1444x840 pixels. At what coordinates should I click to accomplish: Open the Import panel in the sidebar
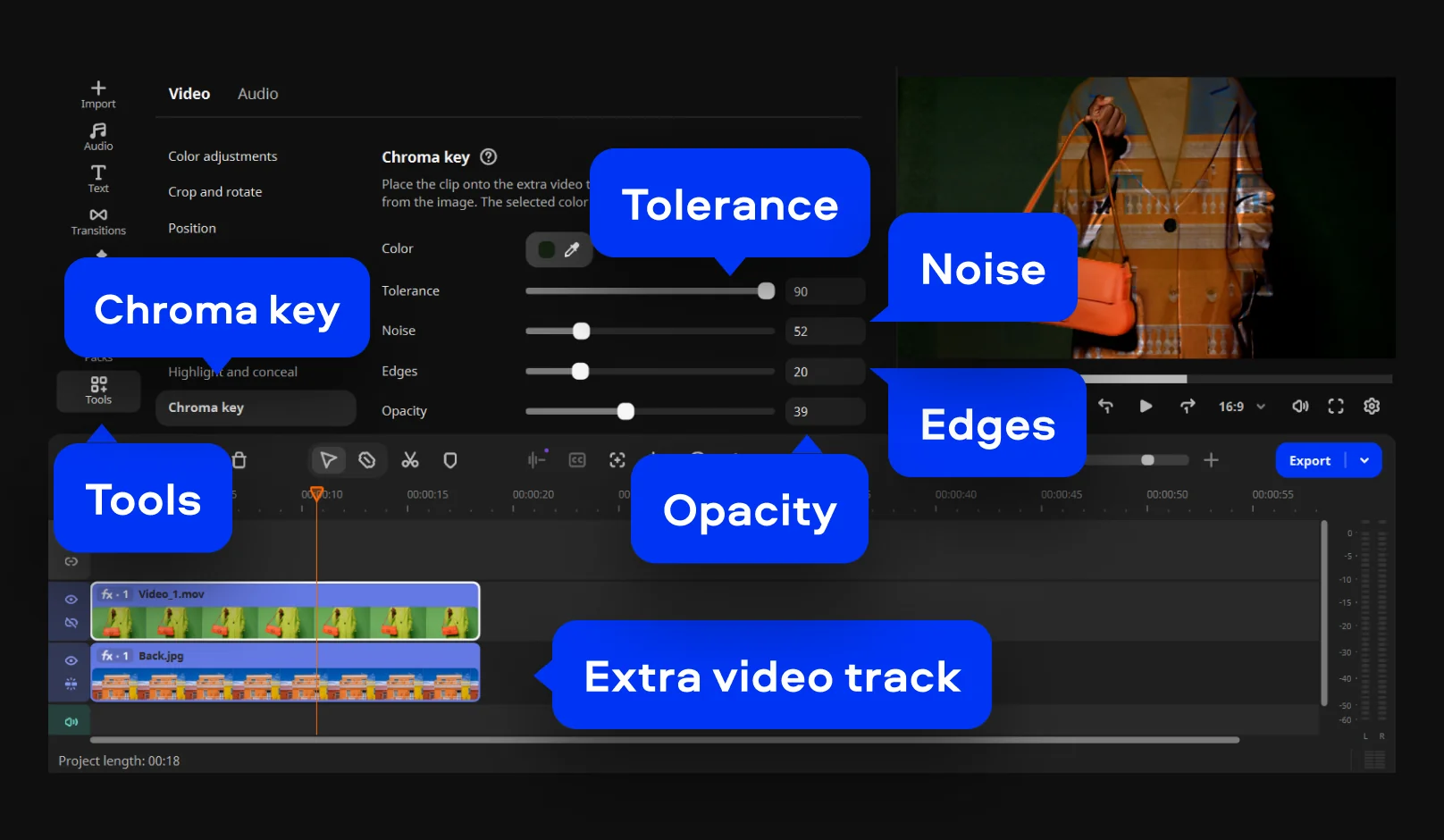click(98, 95)
